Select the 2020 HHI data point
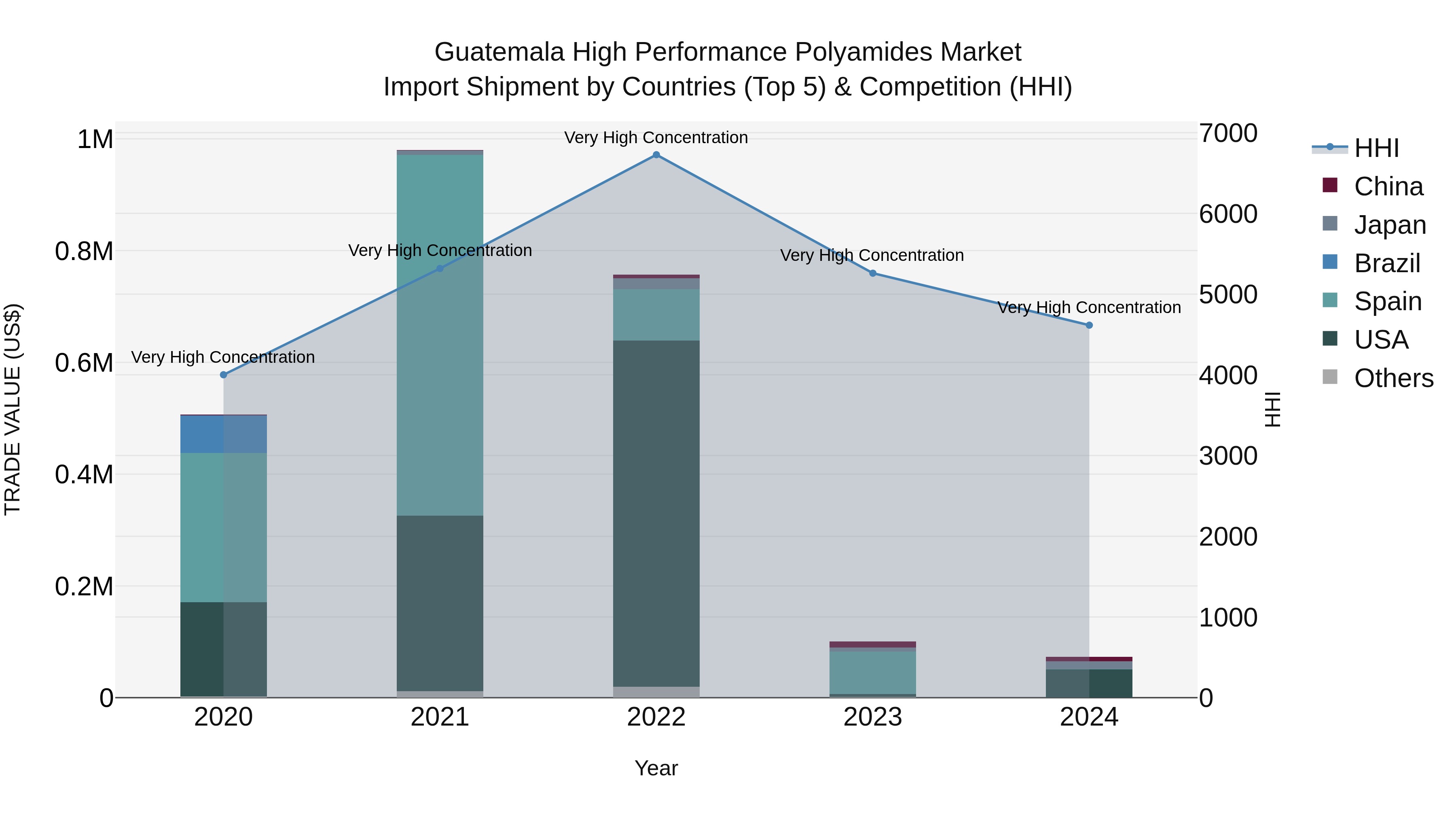The width and height of the screenshot is (1456, 819). 223,375
